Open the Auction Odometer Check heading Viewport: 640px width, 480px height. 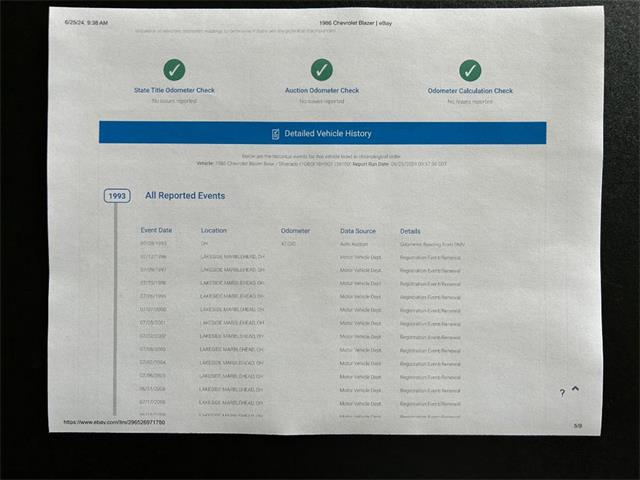(x=322, y=91)
